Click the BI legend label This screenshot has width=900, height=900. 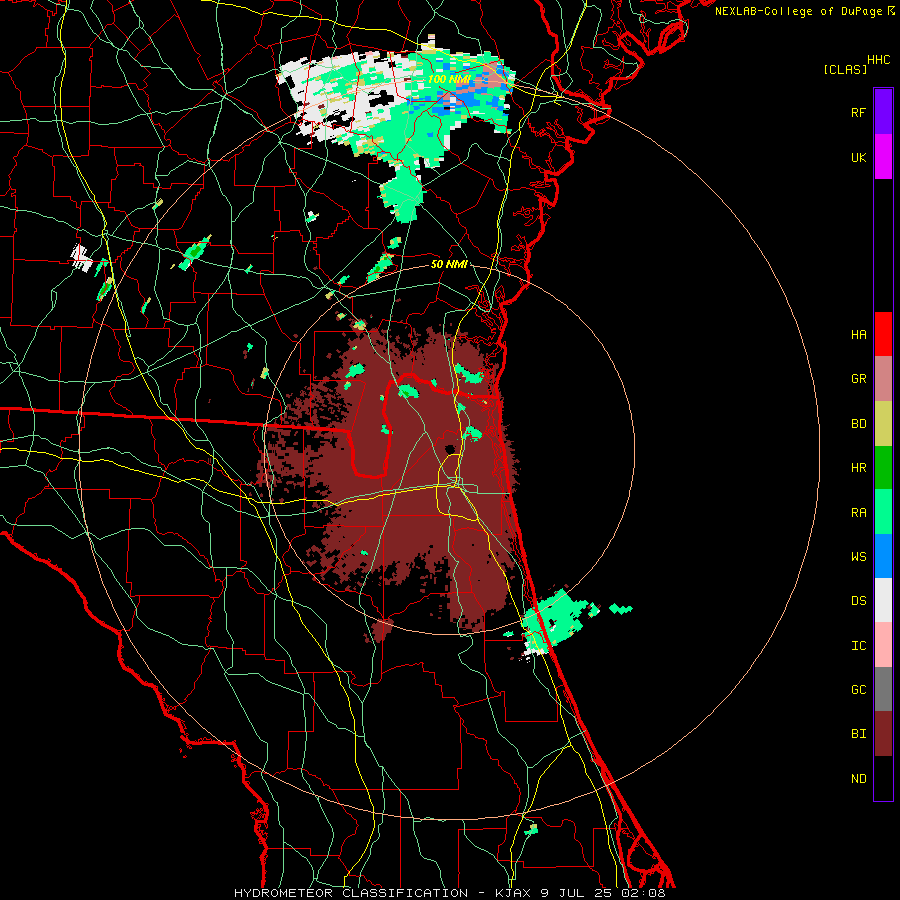coord(858,734)
